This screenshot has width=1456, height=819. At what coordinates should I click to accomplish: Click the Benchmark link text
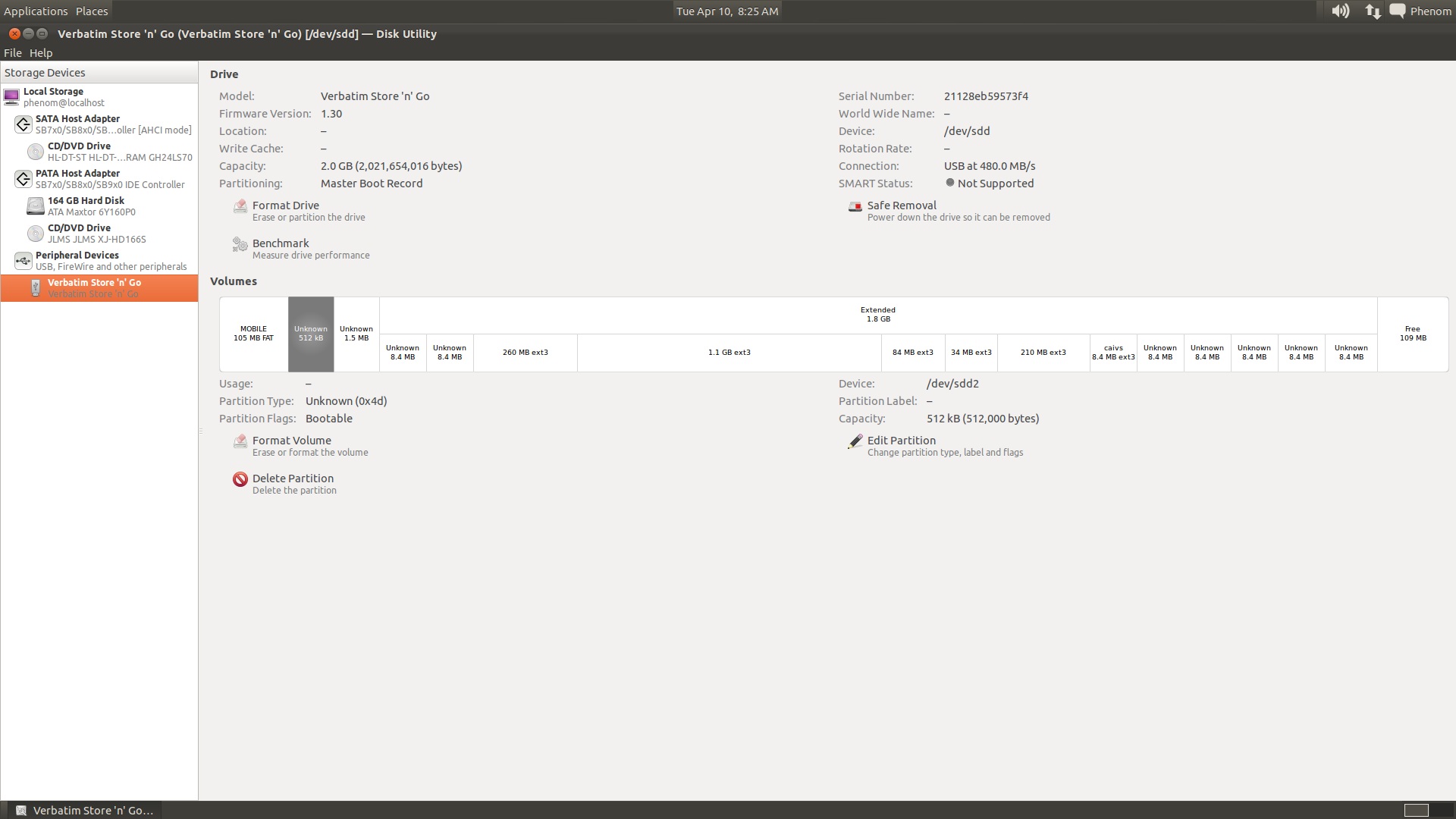[281, 243]
